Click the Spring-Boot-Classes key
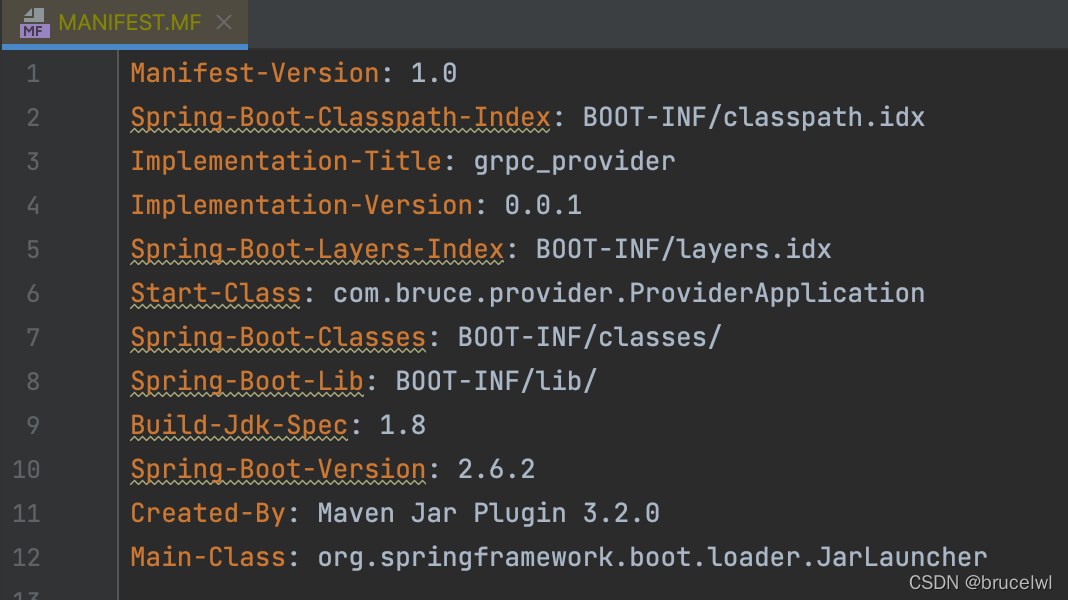This screenshot has width=1068, height=600. (278, 337)
